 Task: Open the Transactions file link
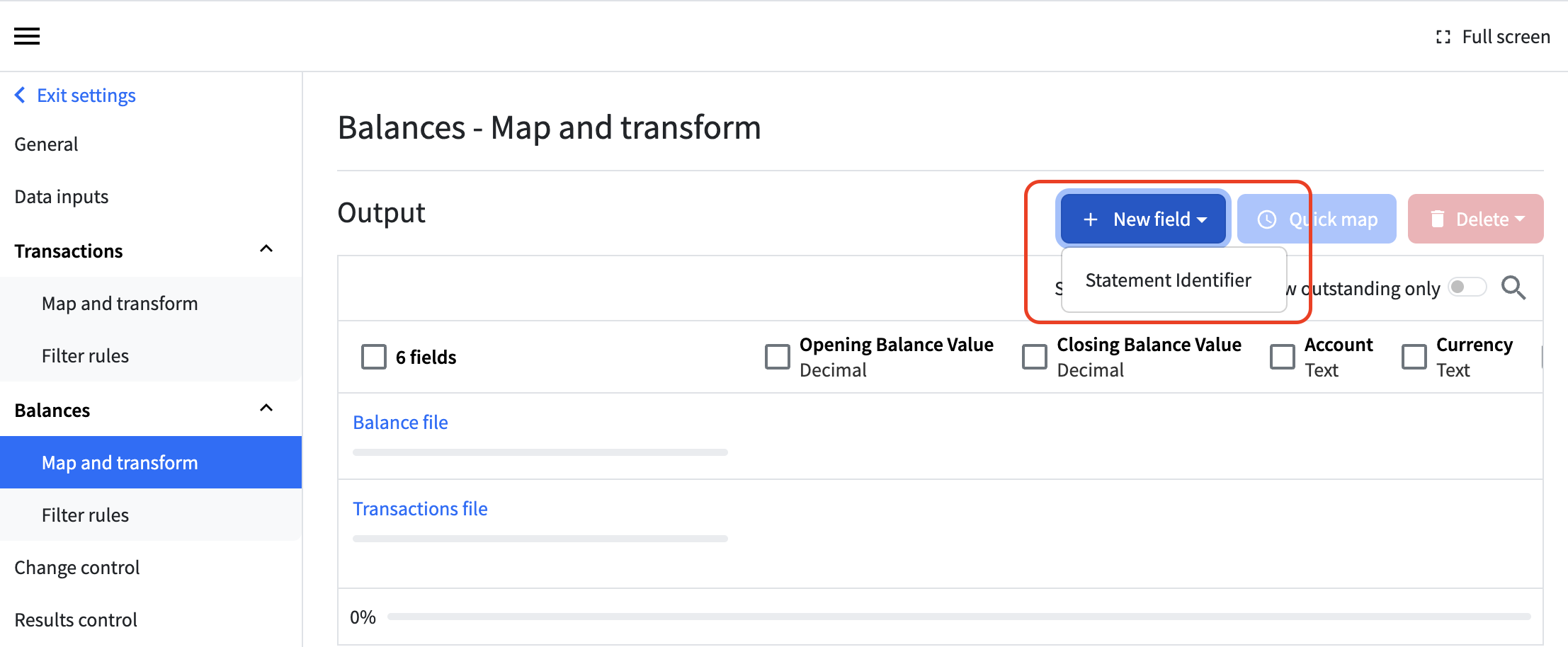[x=420, y=508]
